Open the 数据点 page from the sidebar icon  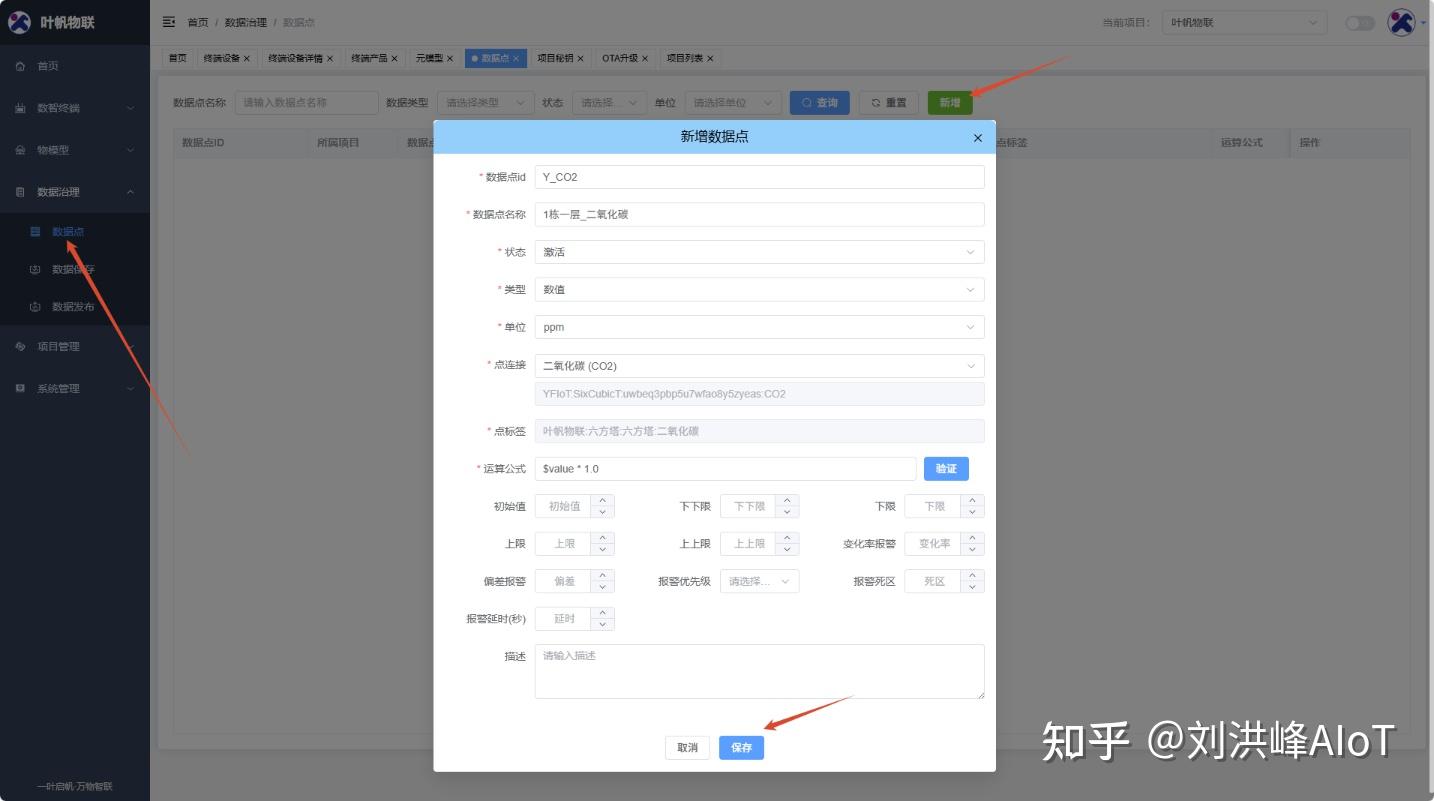point(35,232)
